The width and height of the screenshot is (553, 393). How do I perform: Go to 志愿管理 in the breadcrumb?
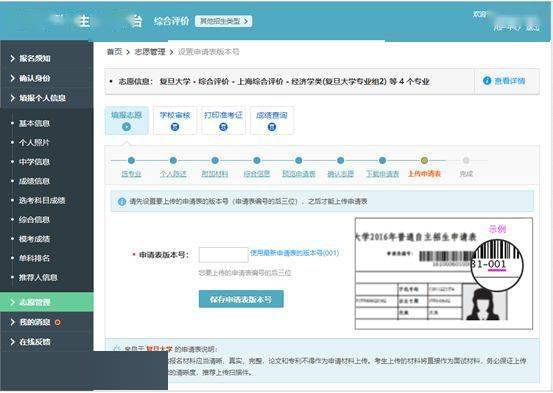coord(150,52)
